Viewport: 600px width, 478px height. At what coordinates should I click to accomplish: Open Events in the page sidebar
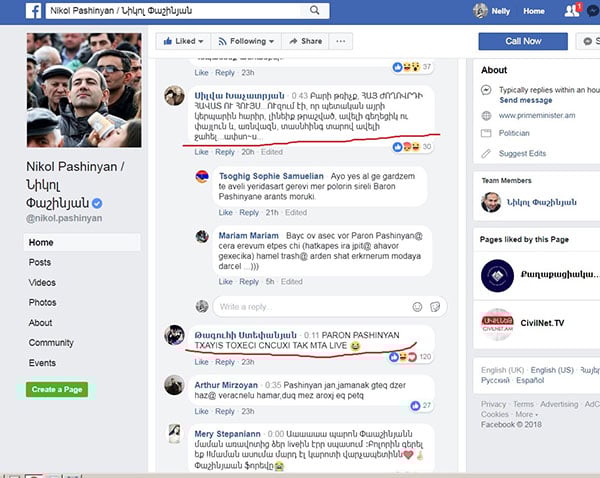tap(42, 363)
